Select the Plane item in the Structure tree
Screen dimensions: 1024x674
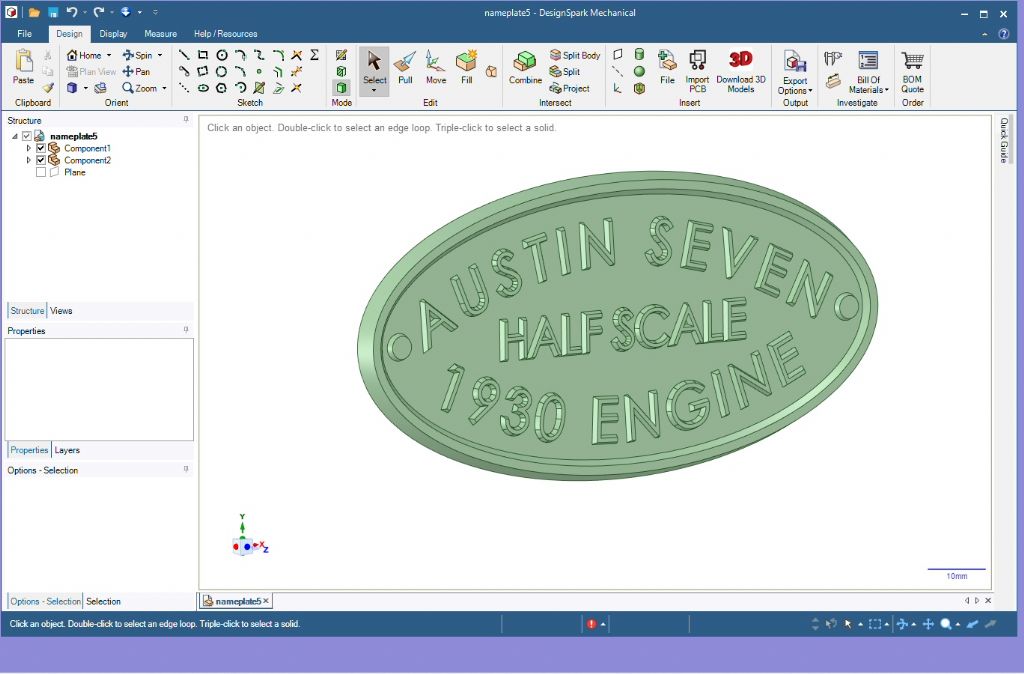[74, 172]
